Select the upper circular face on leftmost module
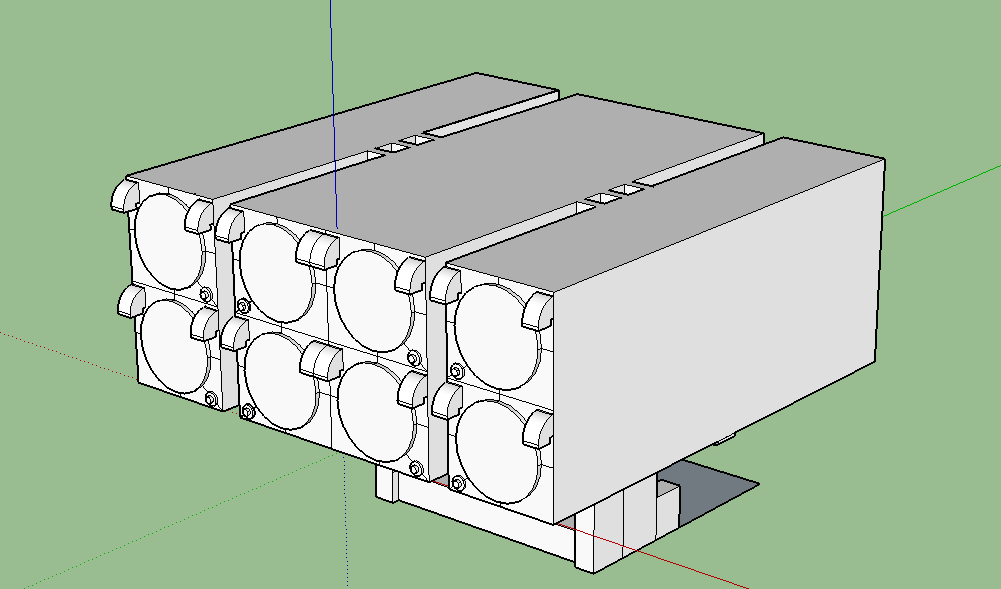 [165, 240]
